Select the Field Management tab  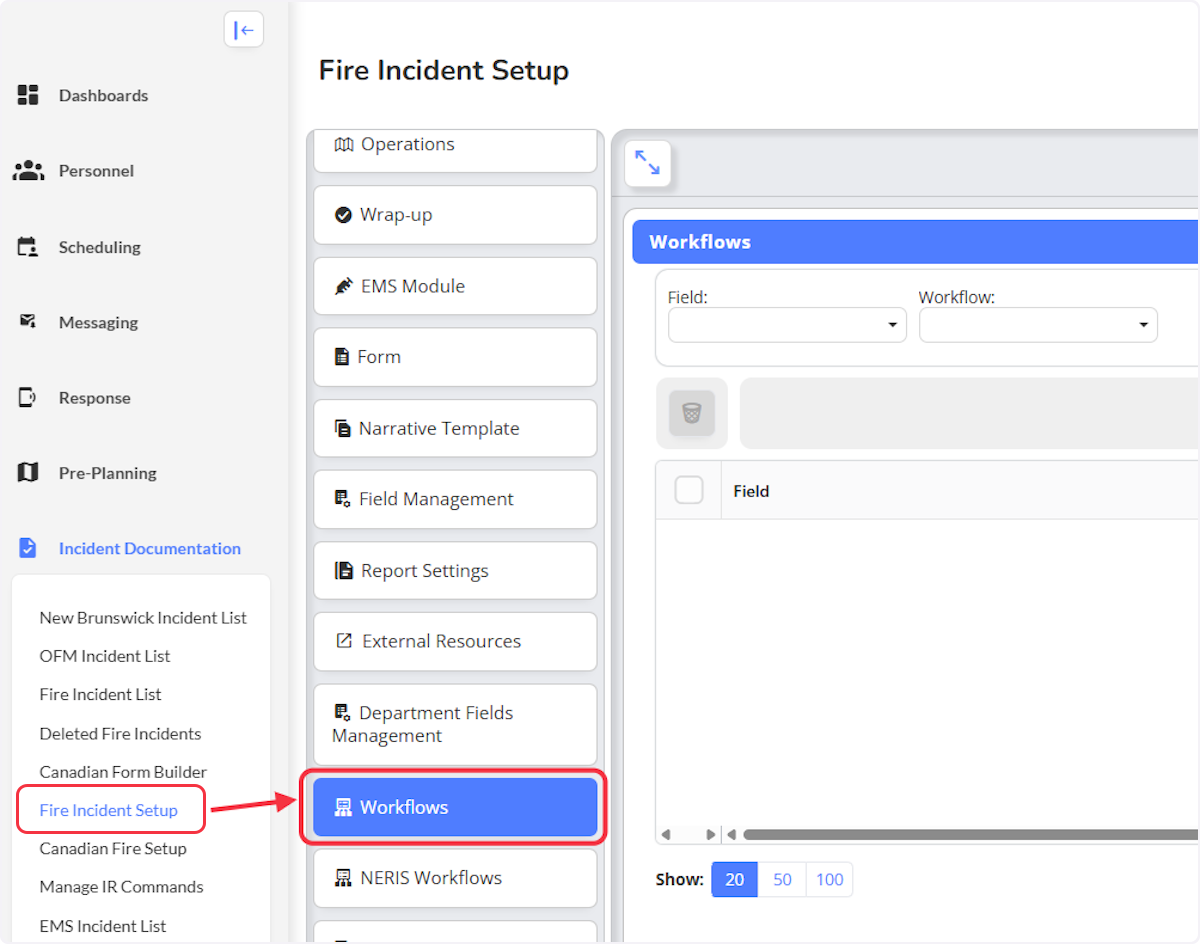pyautogui.click(x=455, y=499)
